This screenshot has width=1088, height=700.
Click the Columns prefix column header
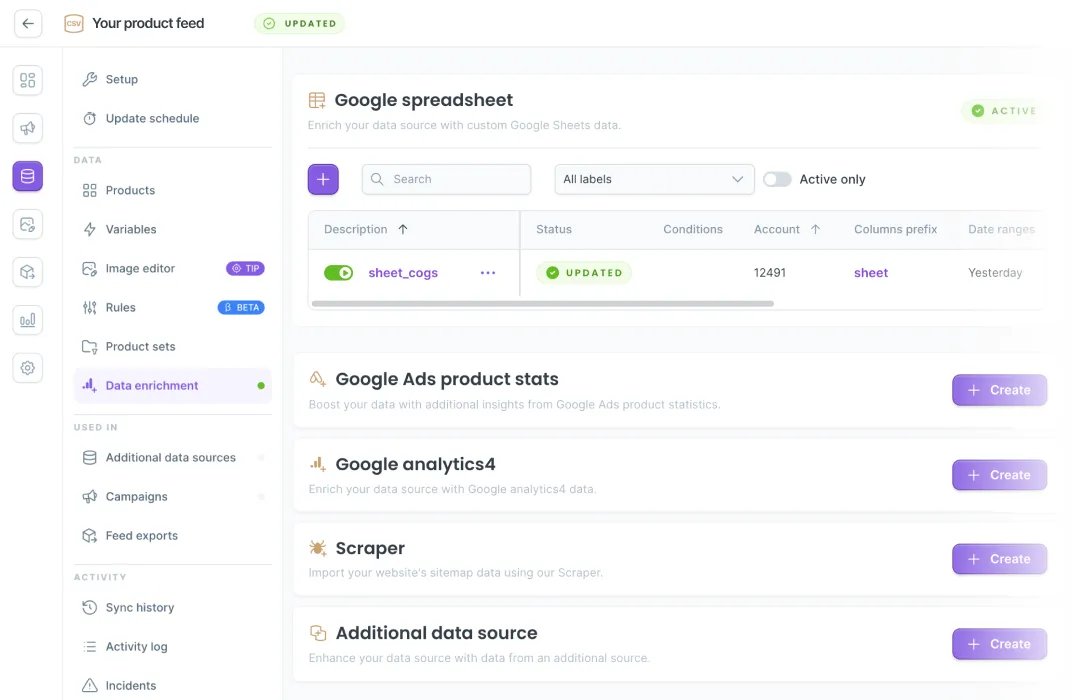[x=895, y=229]
